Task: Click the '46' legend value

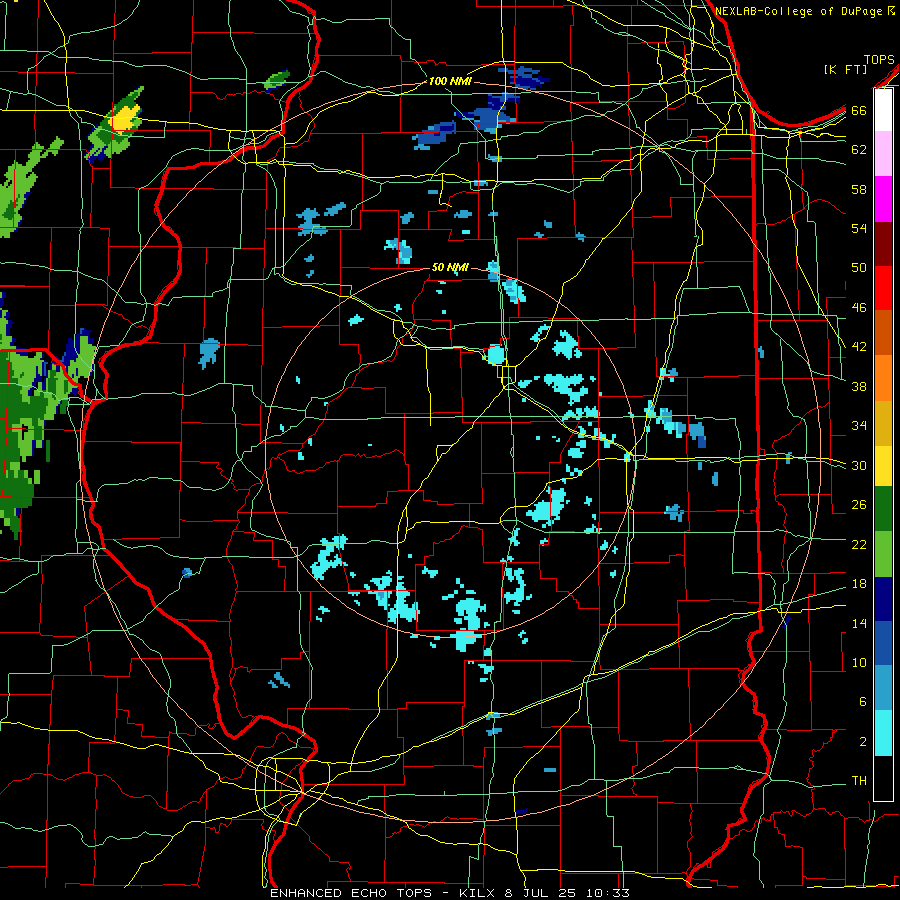Action: 859,308
